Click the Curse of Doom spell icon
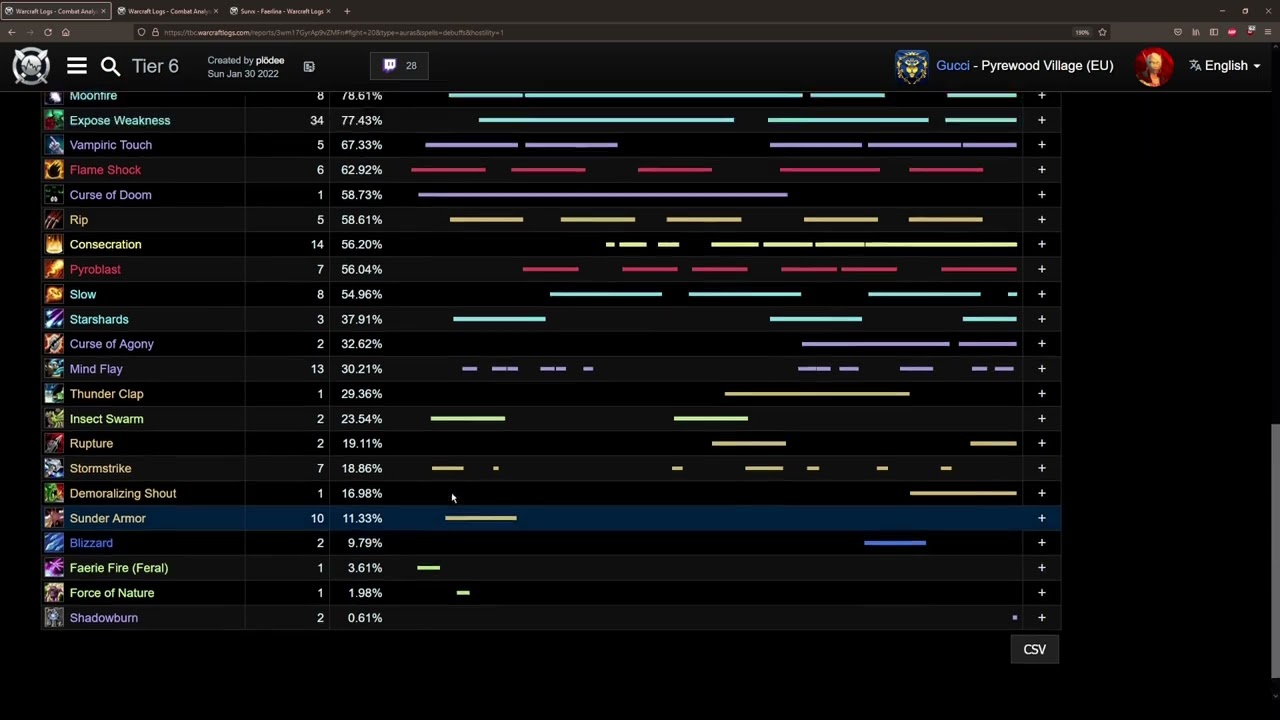Viewport: 1280px width, 720px height. point(54,195)
